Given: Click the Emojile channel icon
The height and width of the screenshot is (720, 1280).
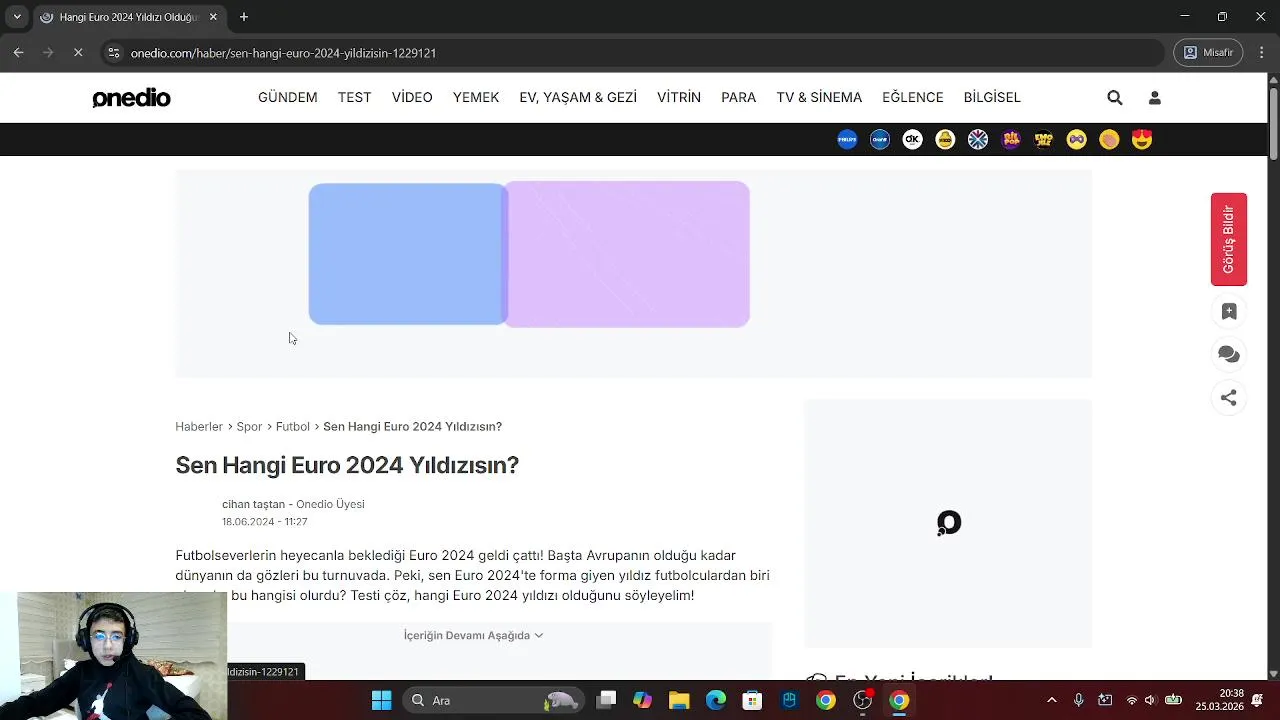Looking at the screenshot, I should (1044, 140).
